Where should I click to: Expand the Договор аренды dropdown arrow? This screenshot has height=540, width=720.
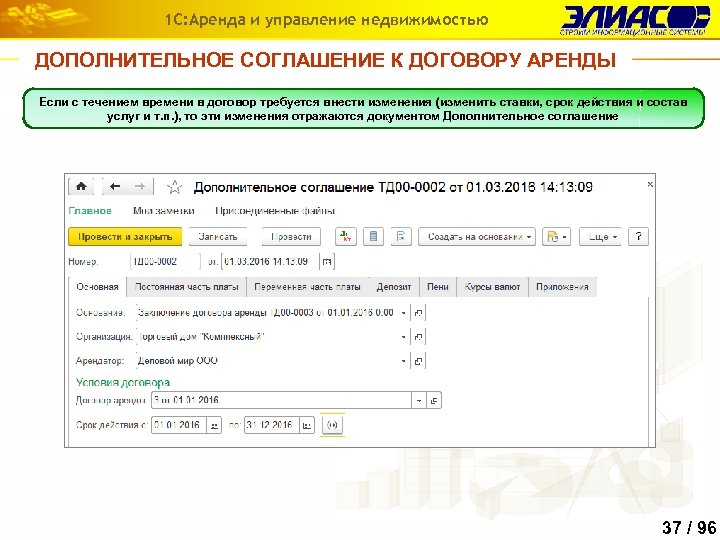[x=419, y=400]
